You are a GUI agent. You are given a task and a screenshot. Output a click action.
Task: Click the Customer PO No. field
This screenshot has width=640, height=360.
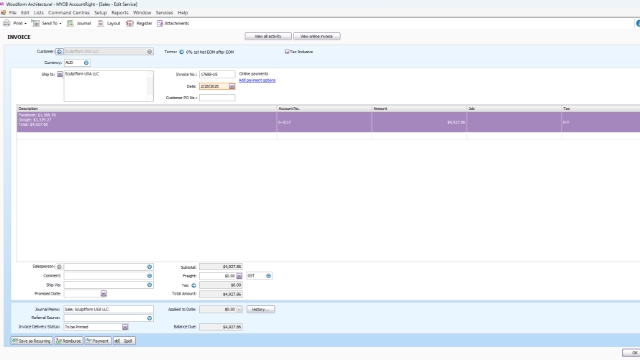click(x=217, y=98)
